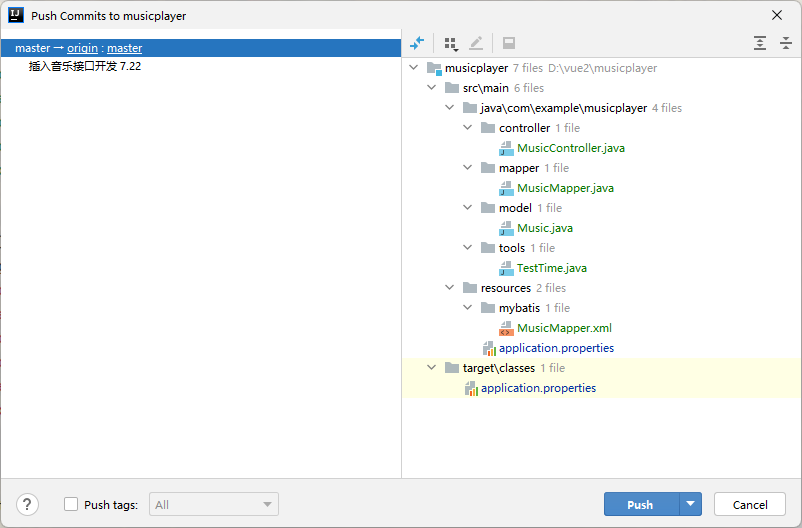This screenshot has height=528, width=802.
Task: Click the Show Diff toolbar icon
Action: pyautogui.click(x=417, y=43)
